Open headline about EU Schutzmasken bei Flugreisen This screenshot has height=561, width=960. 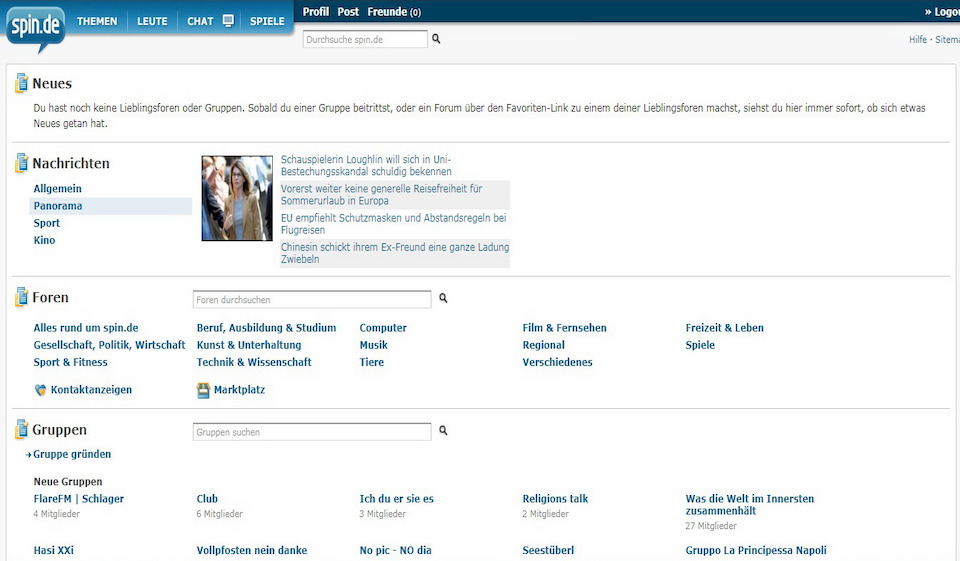pyautogui.click(x=394, y=224)
